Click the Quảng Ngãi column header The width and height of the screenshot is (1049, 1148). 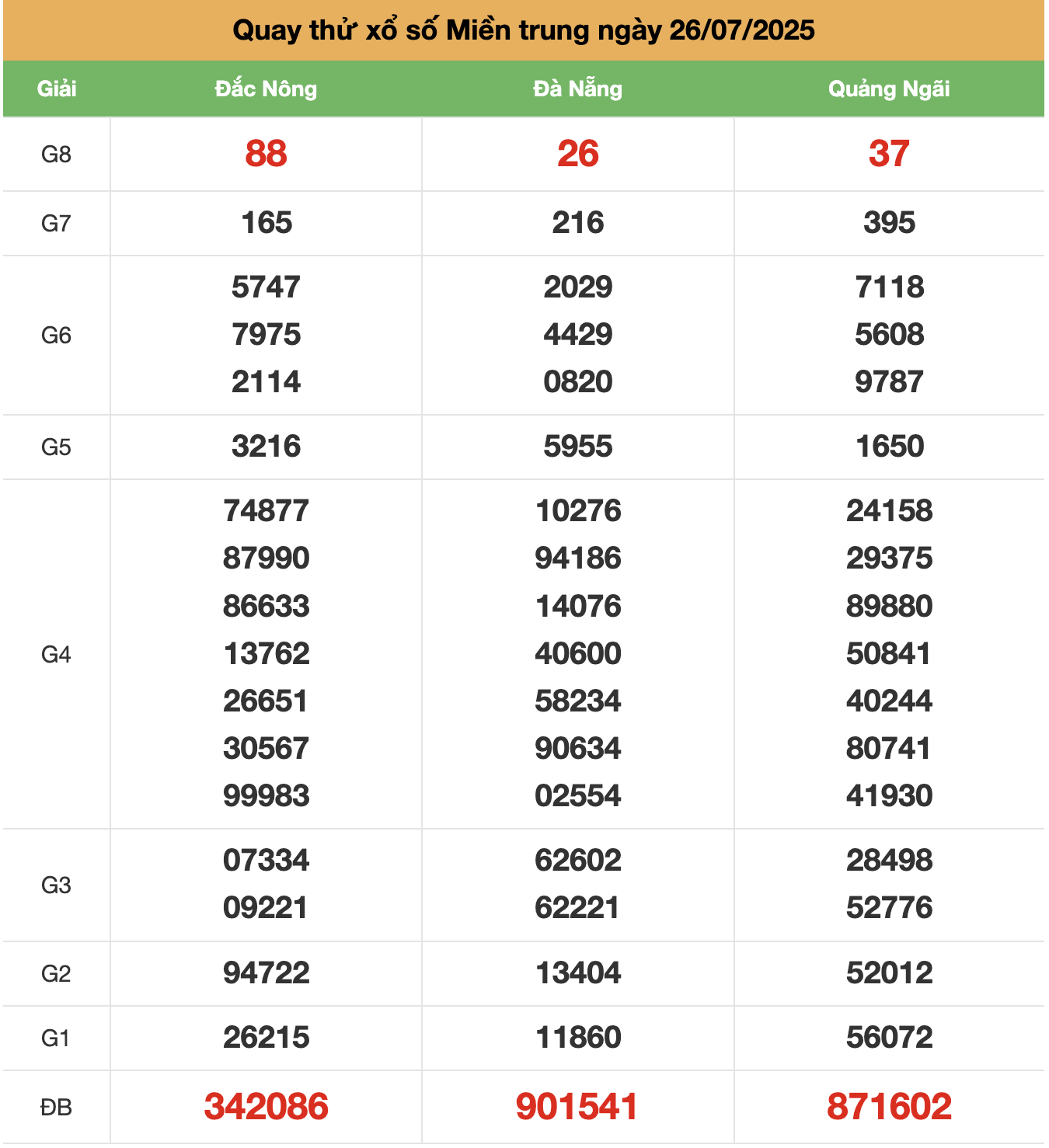tap(889, 89)
